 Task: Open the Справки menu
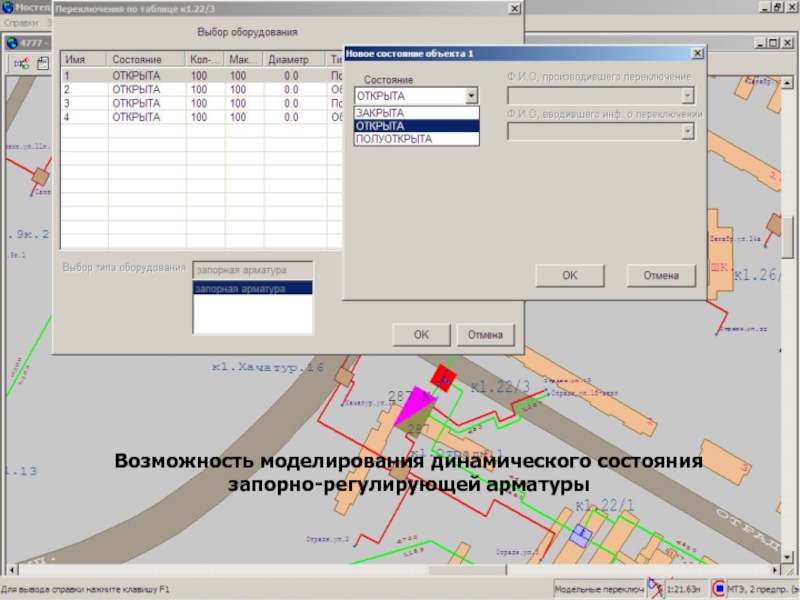pos(21,22)
